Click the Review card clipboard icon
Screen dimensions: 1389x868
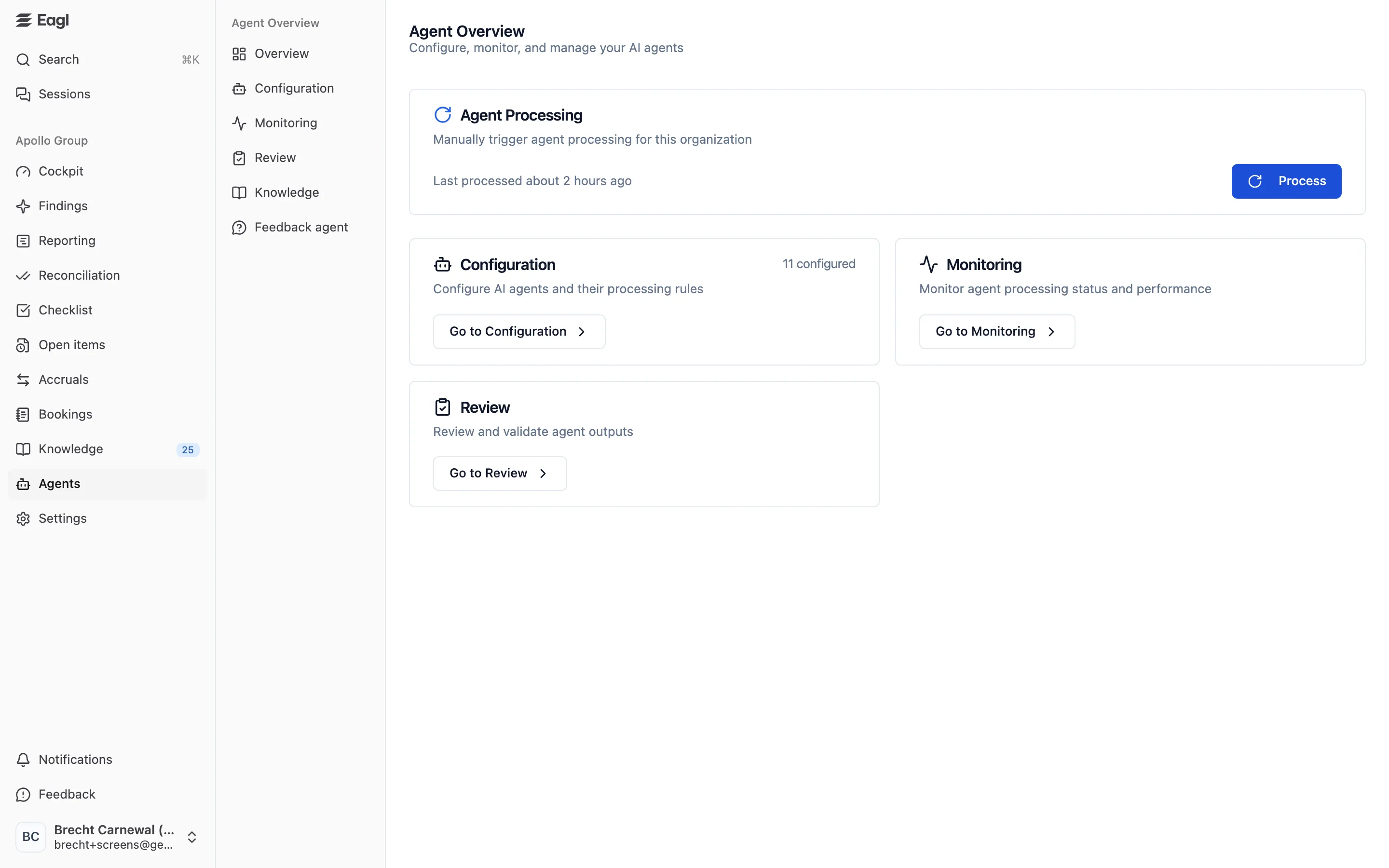443,407
